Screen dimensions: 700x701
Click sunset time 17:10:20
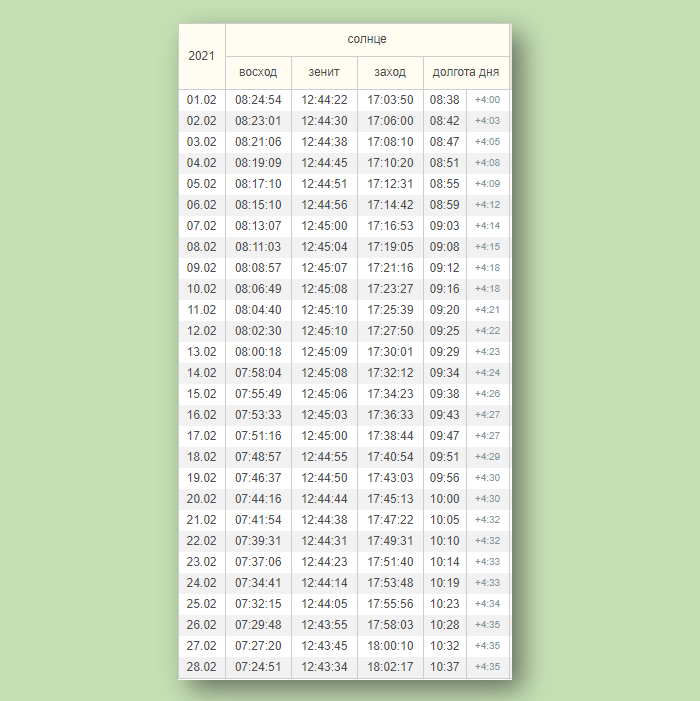coord(390,163)
